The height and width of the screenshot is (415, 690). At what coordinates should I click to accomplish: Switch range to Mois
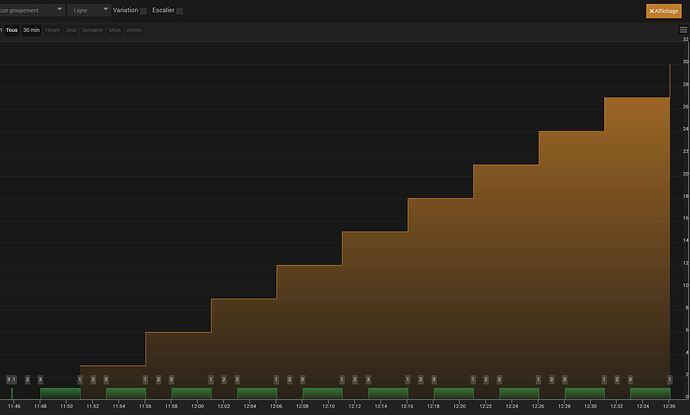(x=115, y=30)
